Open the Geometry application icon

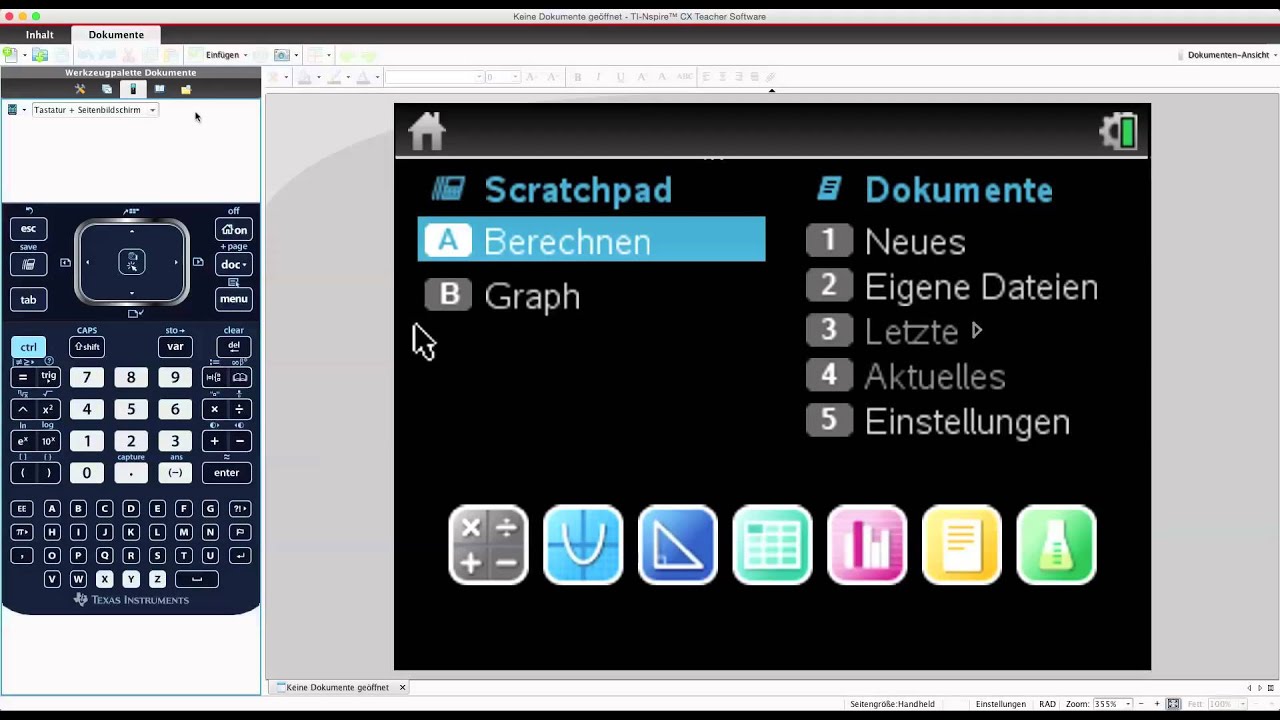[x=678, y=545]
